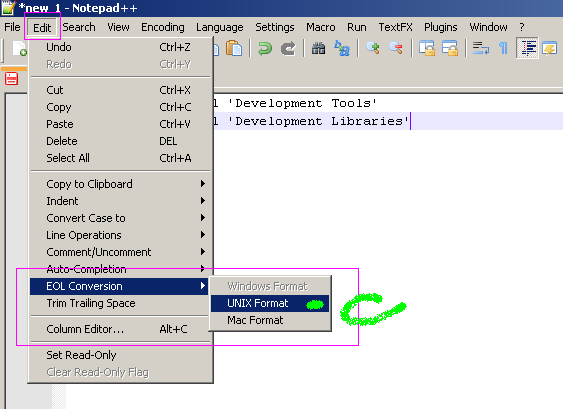
Task: Toggle the Show Indent Guide button
Action: [x=527, y=48]
